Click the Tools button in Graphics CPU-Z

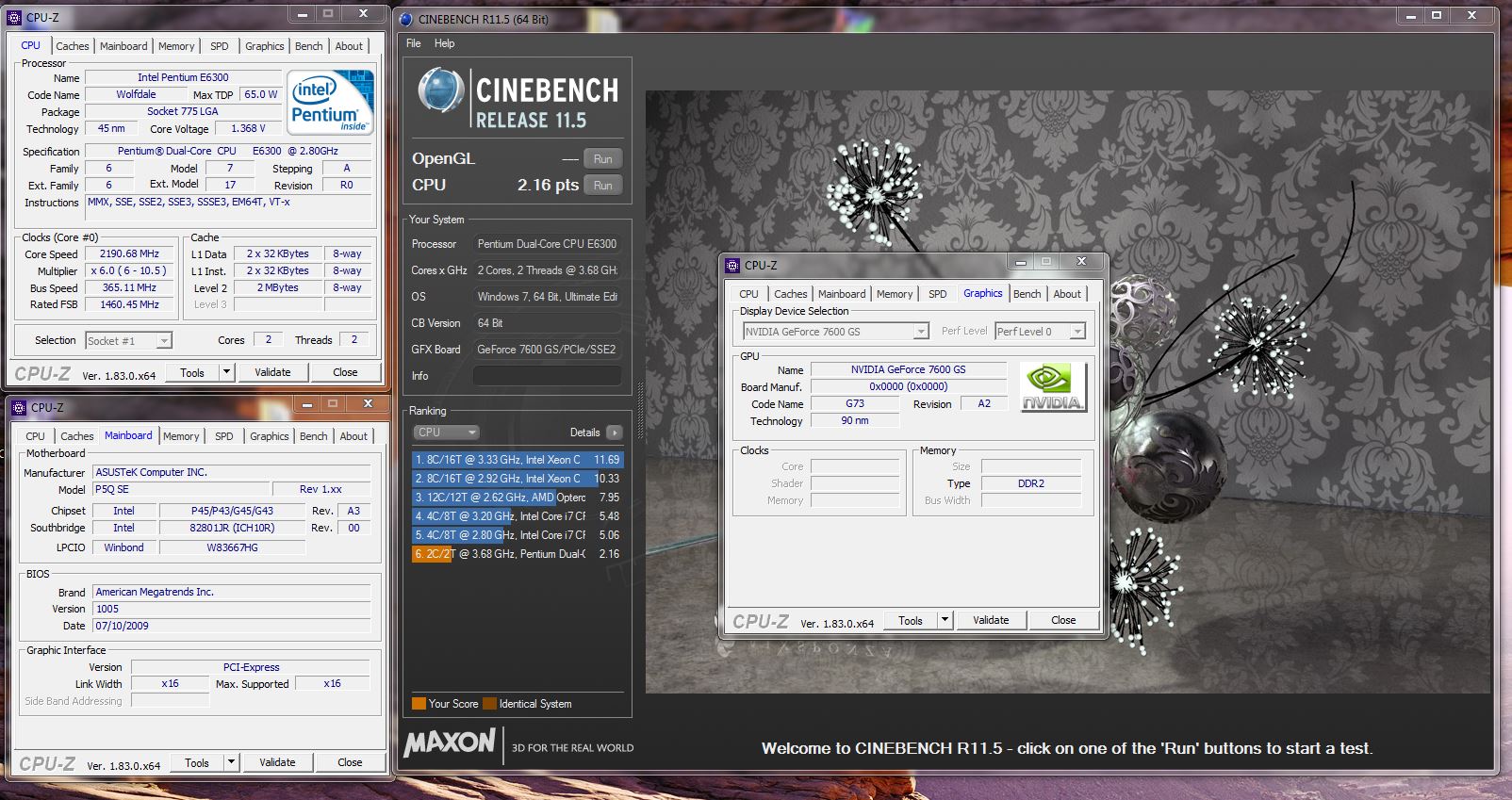coord(911,620)
